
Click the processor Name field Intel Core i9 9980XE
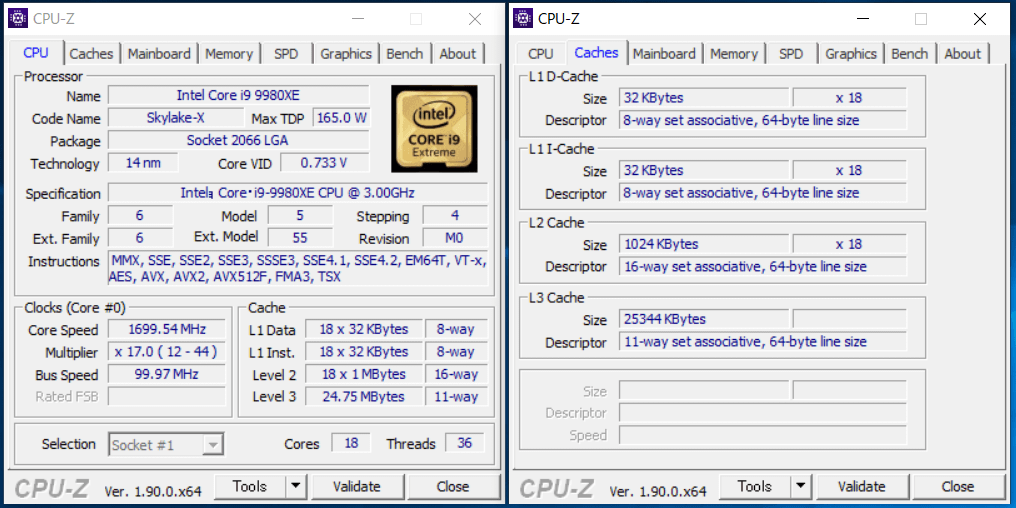(x=238, y=95)
